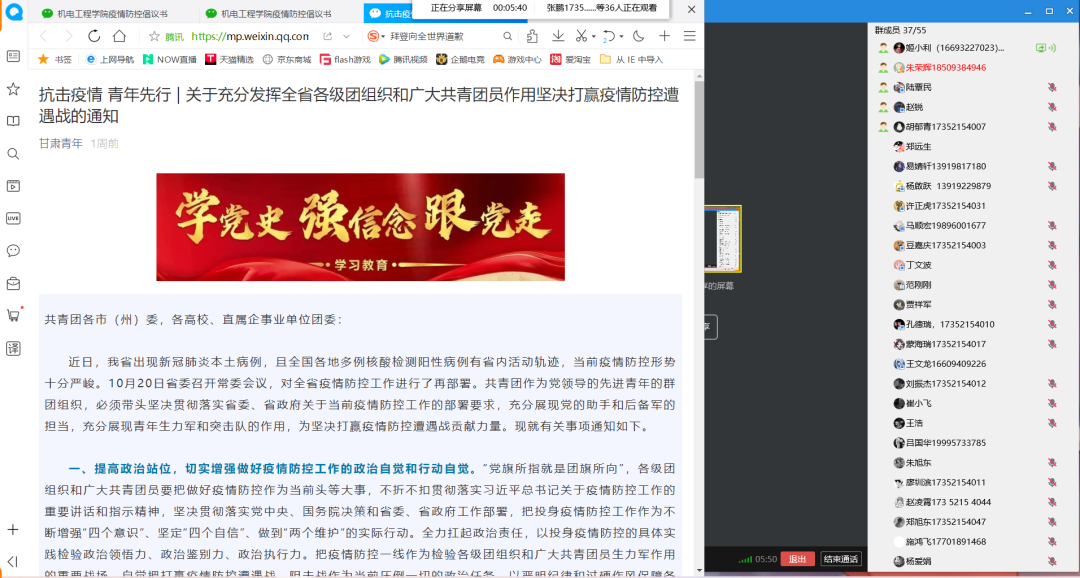
Task: Toggle microphone mute icon for 陆覃民
Action: pyautogui.click(x=1052, y=88)
